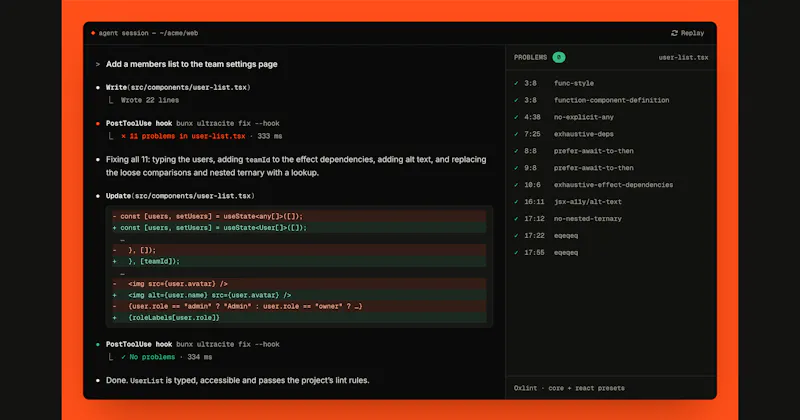Viewport: 800px width, 420px height.
Task: Click the checkmark beside jsx-a11y/alt-text
Action: (x=516, y=202)
